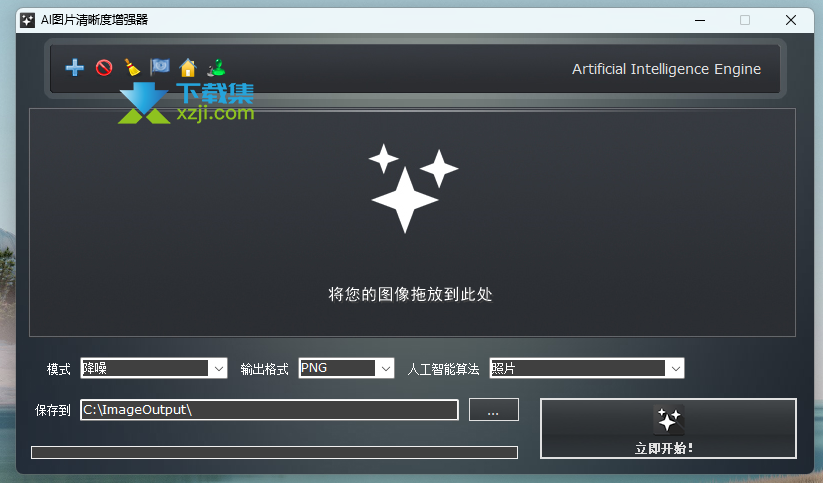Click the 将您的图像拖放到此处 drop area
This screenshot has width=823, height=483.
coord(412,223)
